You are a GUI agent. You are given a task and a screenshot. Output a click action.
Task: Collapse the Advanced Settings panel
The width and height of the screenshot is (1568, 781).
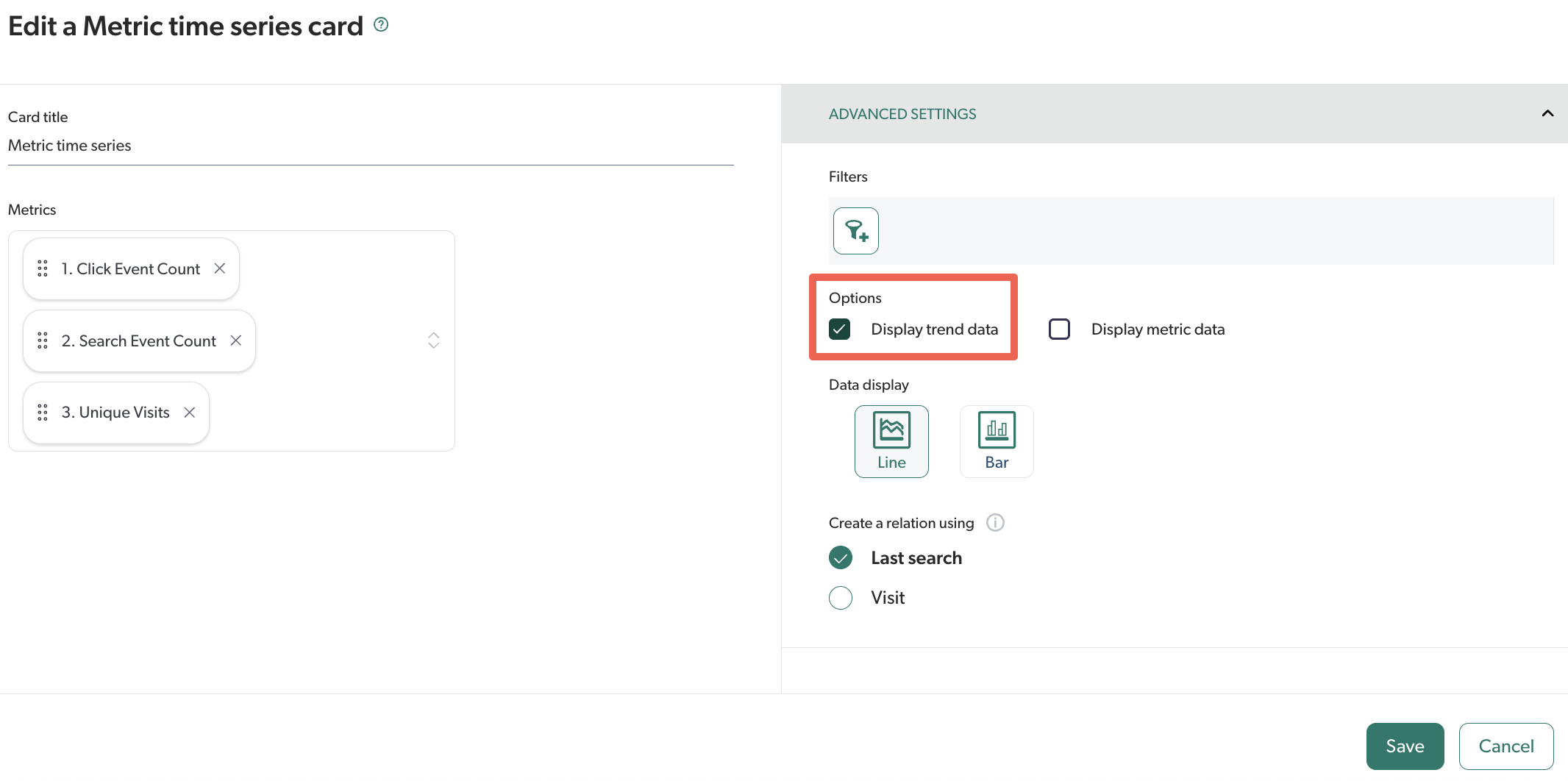pos(1547,113)
